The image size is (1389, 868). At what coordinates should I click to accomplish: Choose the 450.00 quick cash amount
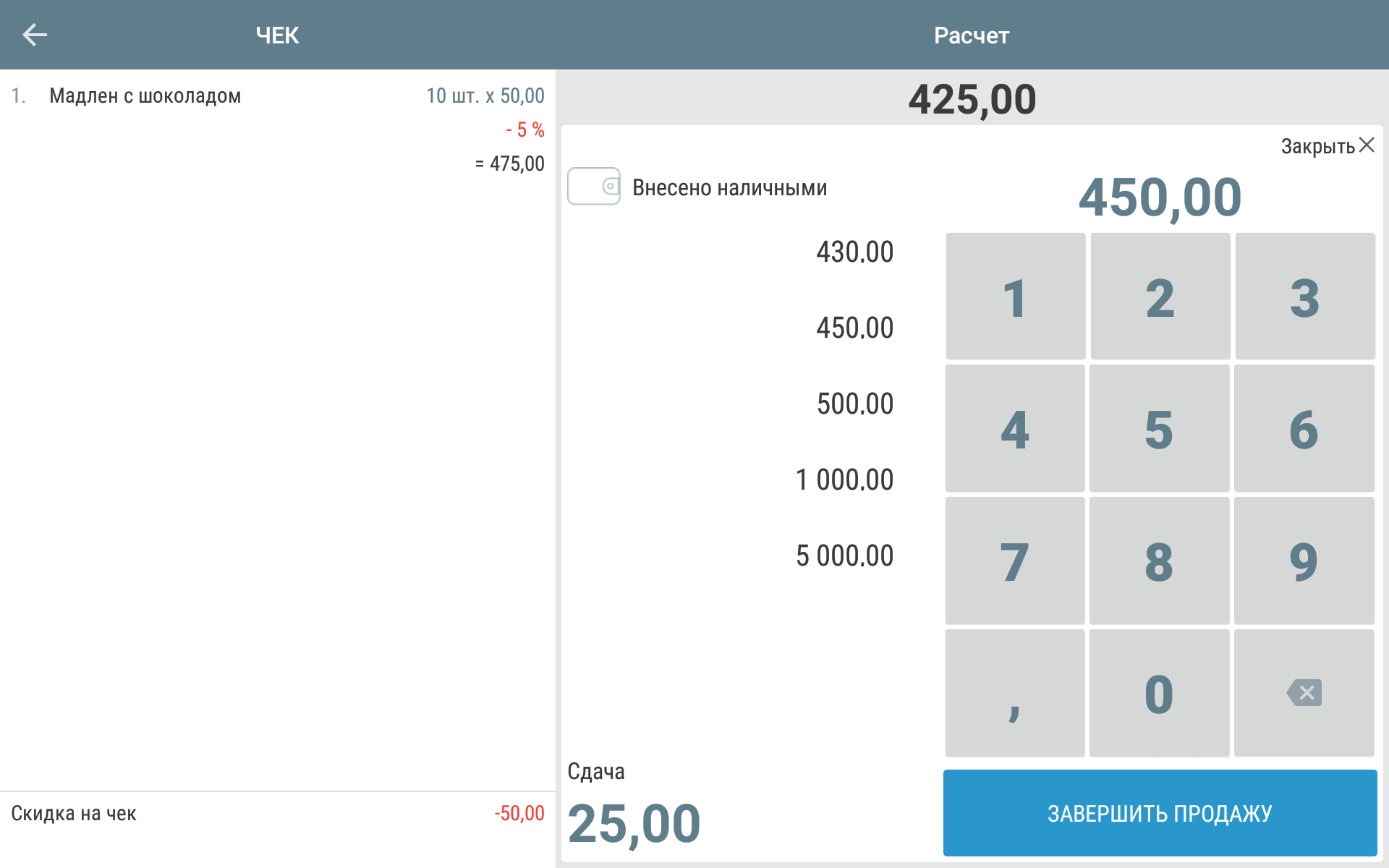[x=854, y=328]
